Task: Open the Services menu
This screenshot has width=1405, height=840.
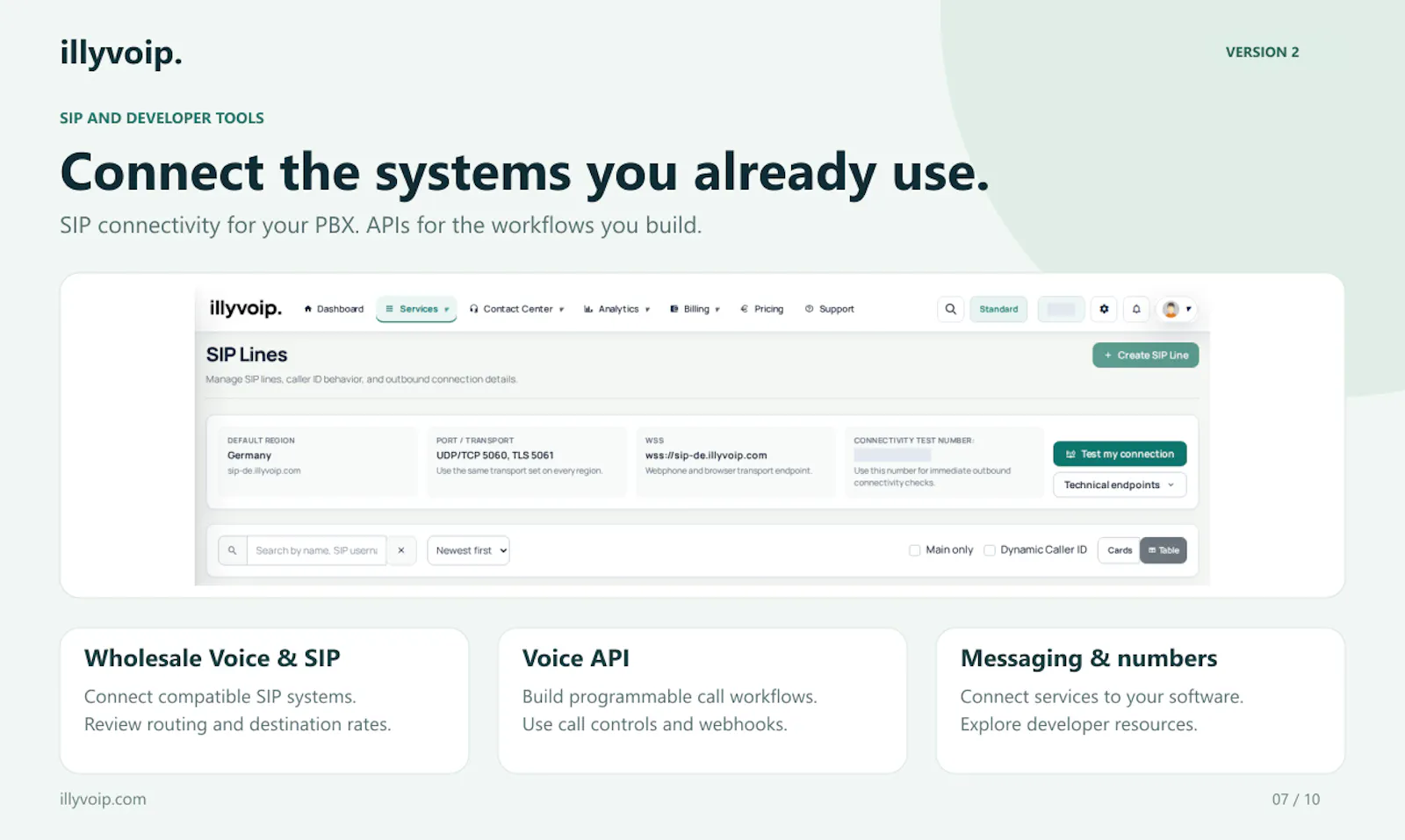Action: tap(417, 309)
